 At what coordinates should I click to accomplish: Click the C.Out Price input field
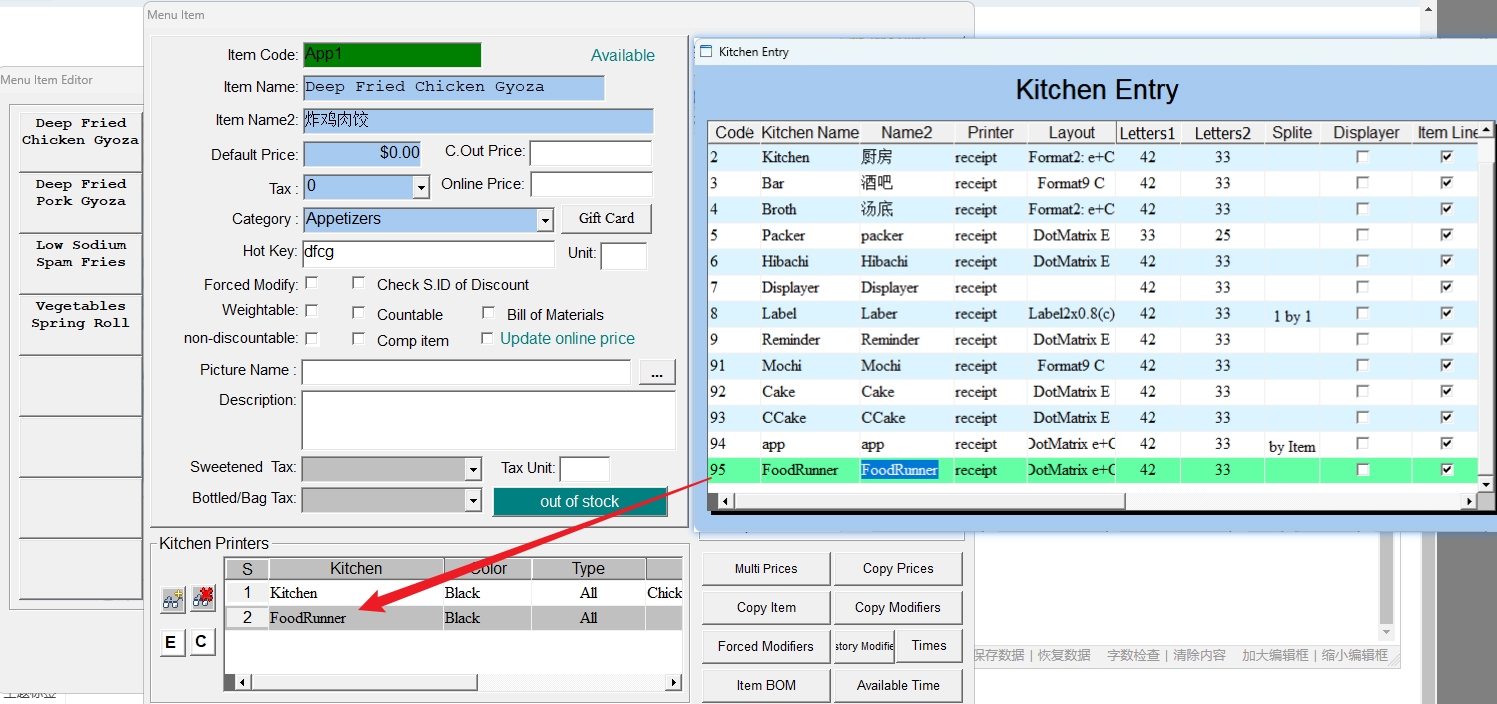(x=590, y=153)
